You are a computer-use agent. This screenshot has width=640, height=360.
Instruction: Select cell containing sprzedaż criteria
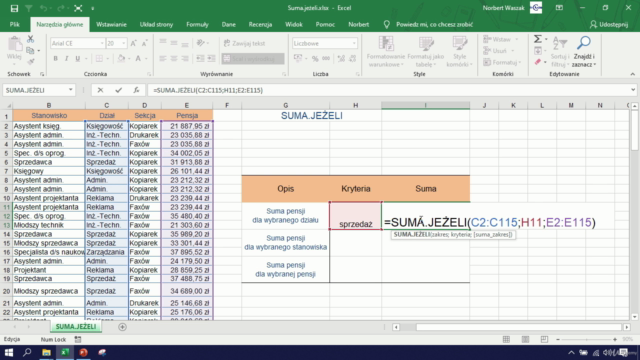point(356,216)
